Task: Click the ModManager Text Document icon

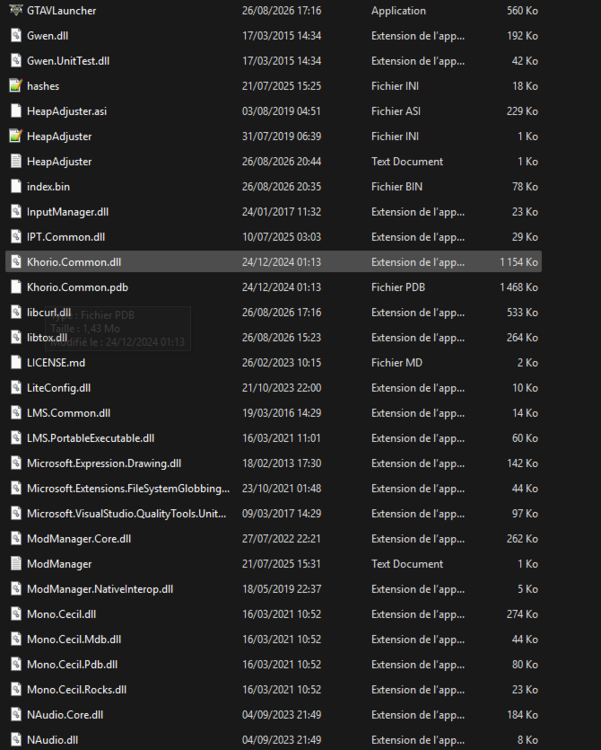Action: [x=16, y=564]
